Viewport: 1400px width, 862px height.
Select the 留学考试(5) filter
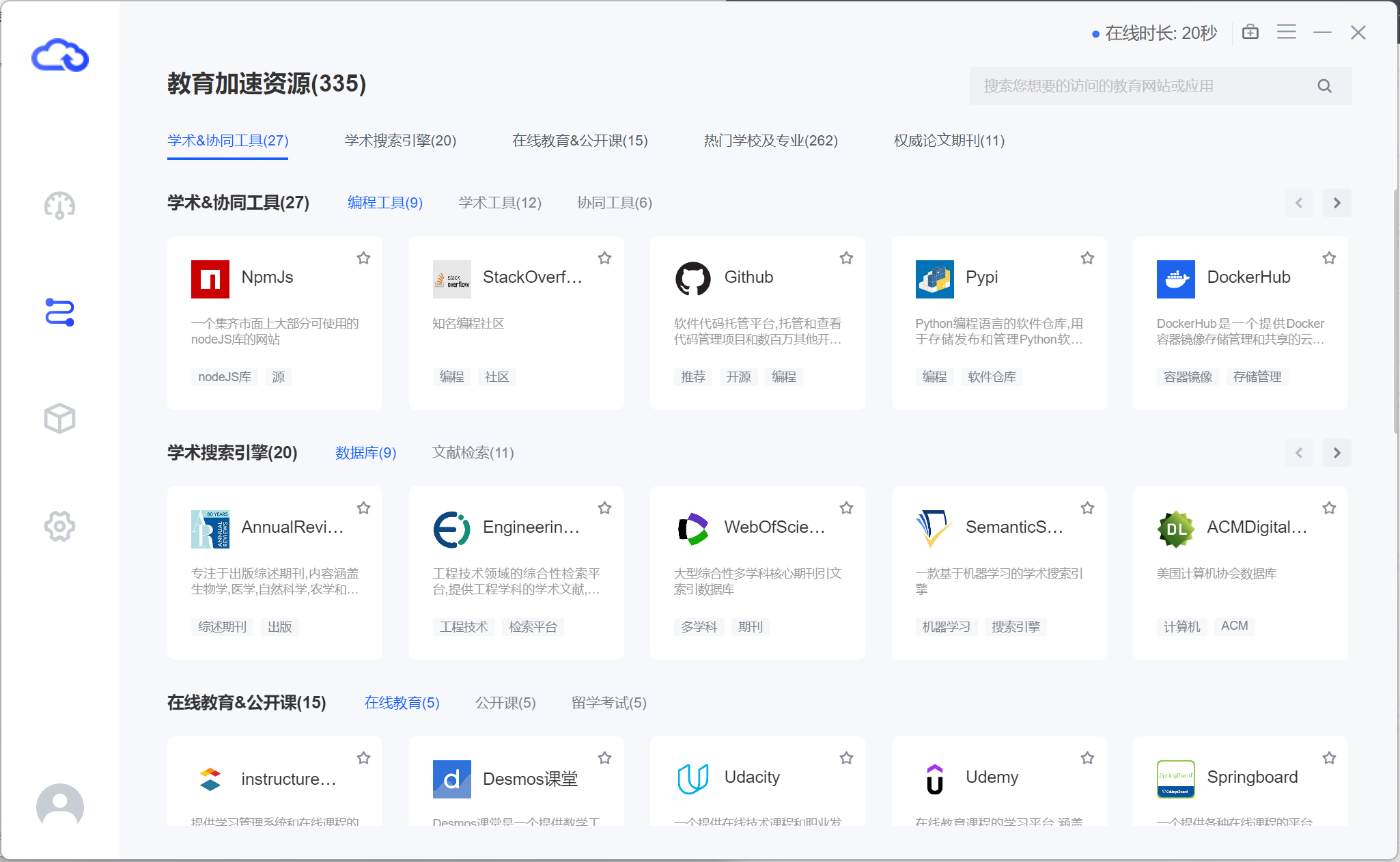(608, 703)
